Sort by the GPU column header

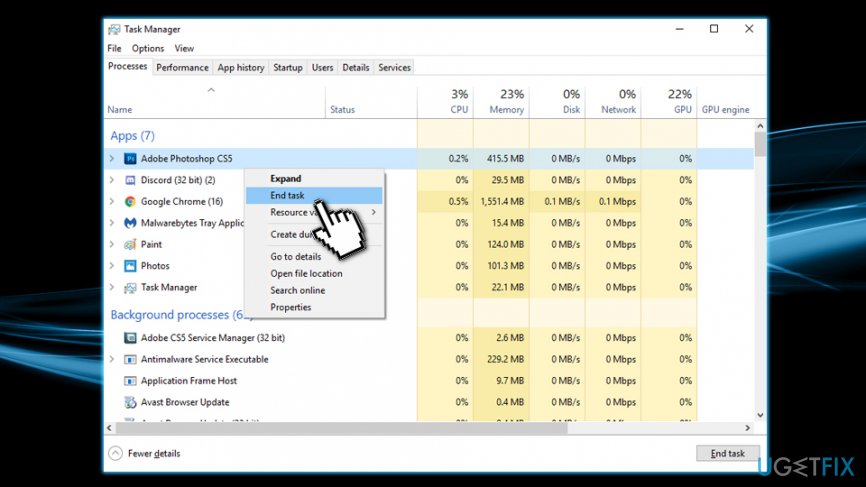pos(669,102)
